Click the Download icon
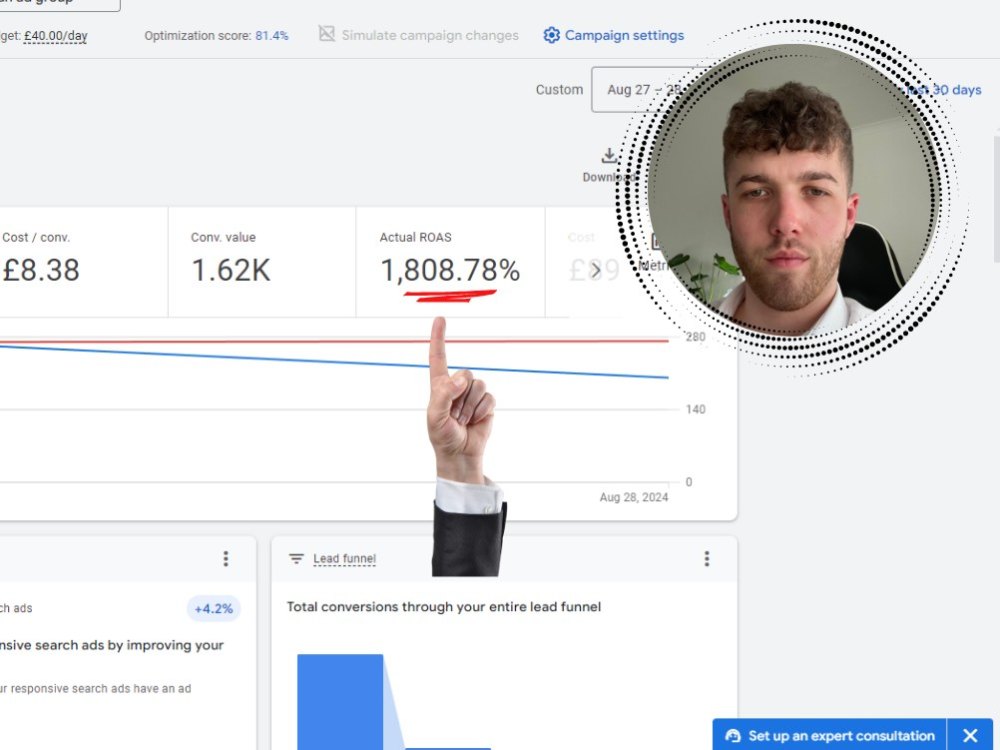Viewport: 1000px width, 750px height. pyautogui.click(x=609, y=156)
